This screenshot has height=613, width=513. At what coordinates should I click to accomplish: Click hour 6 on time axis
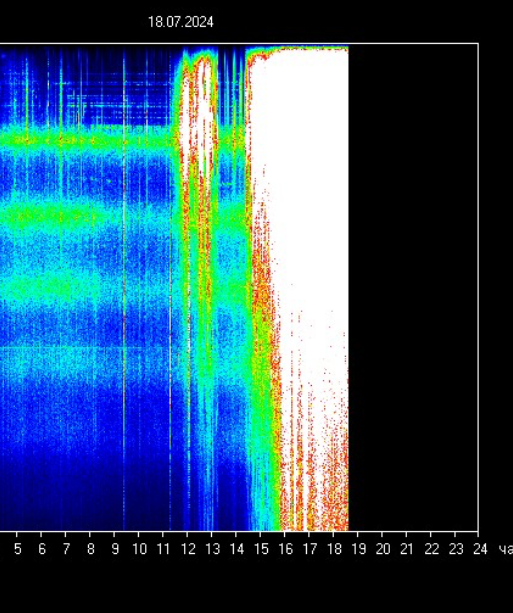point(42,549)
